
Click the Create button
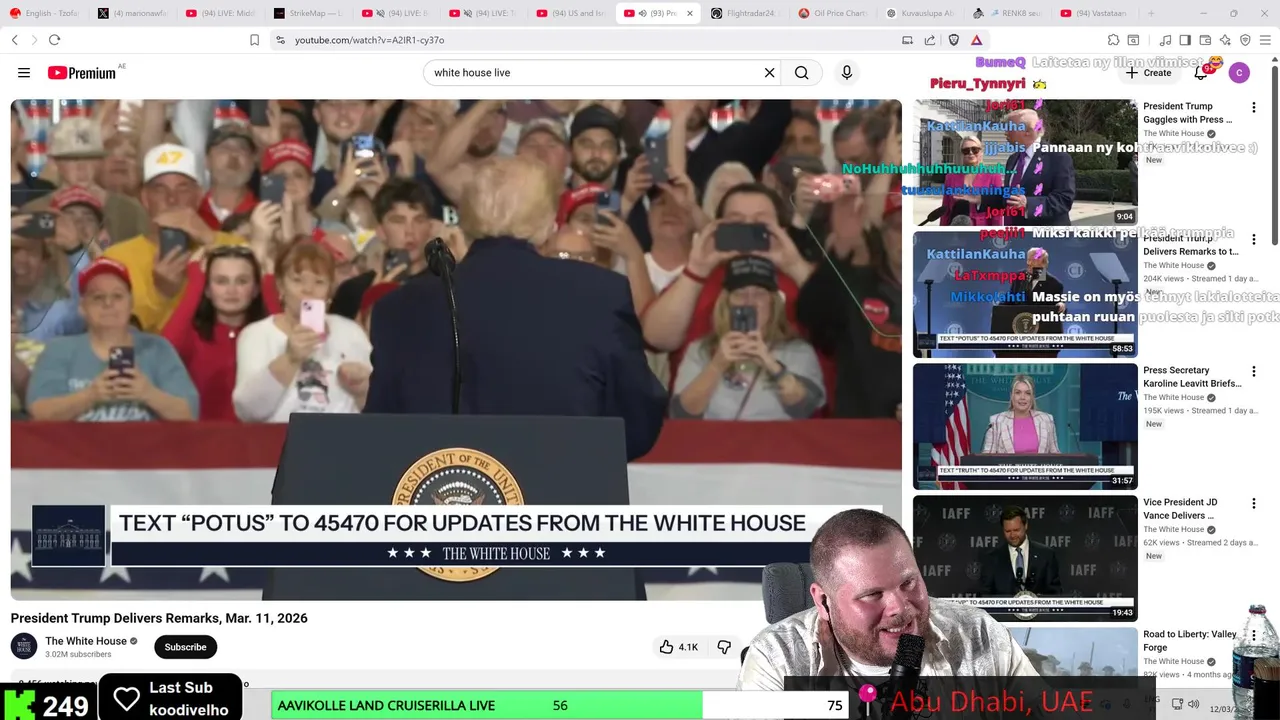[x=1148, y=73]
